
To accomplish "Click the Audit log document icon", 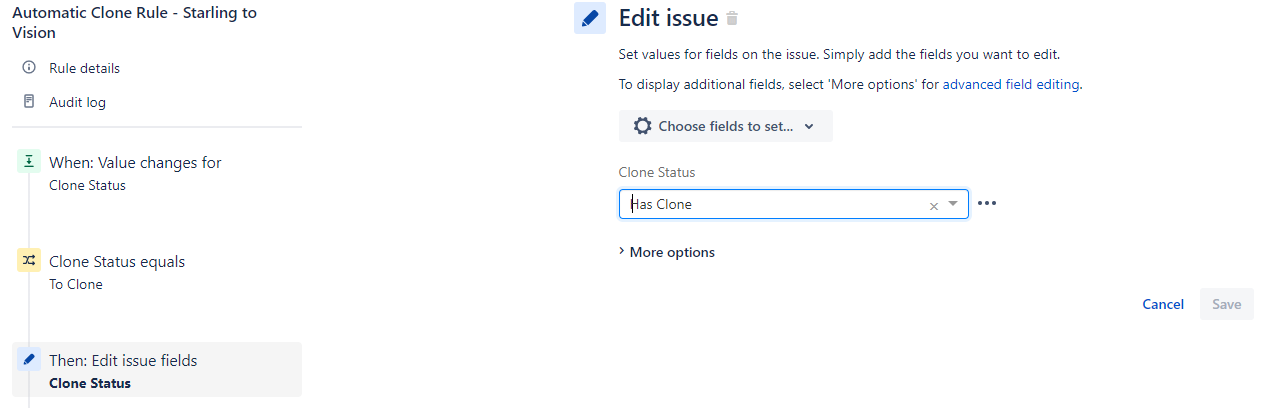I will click(x=29, y=102).
